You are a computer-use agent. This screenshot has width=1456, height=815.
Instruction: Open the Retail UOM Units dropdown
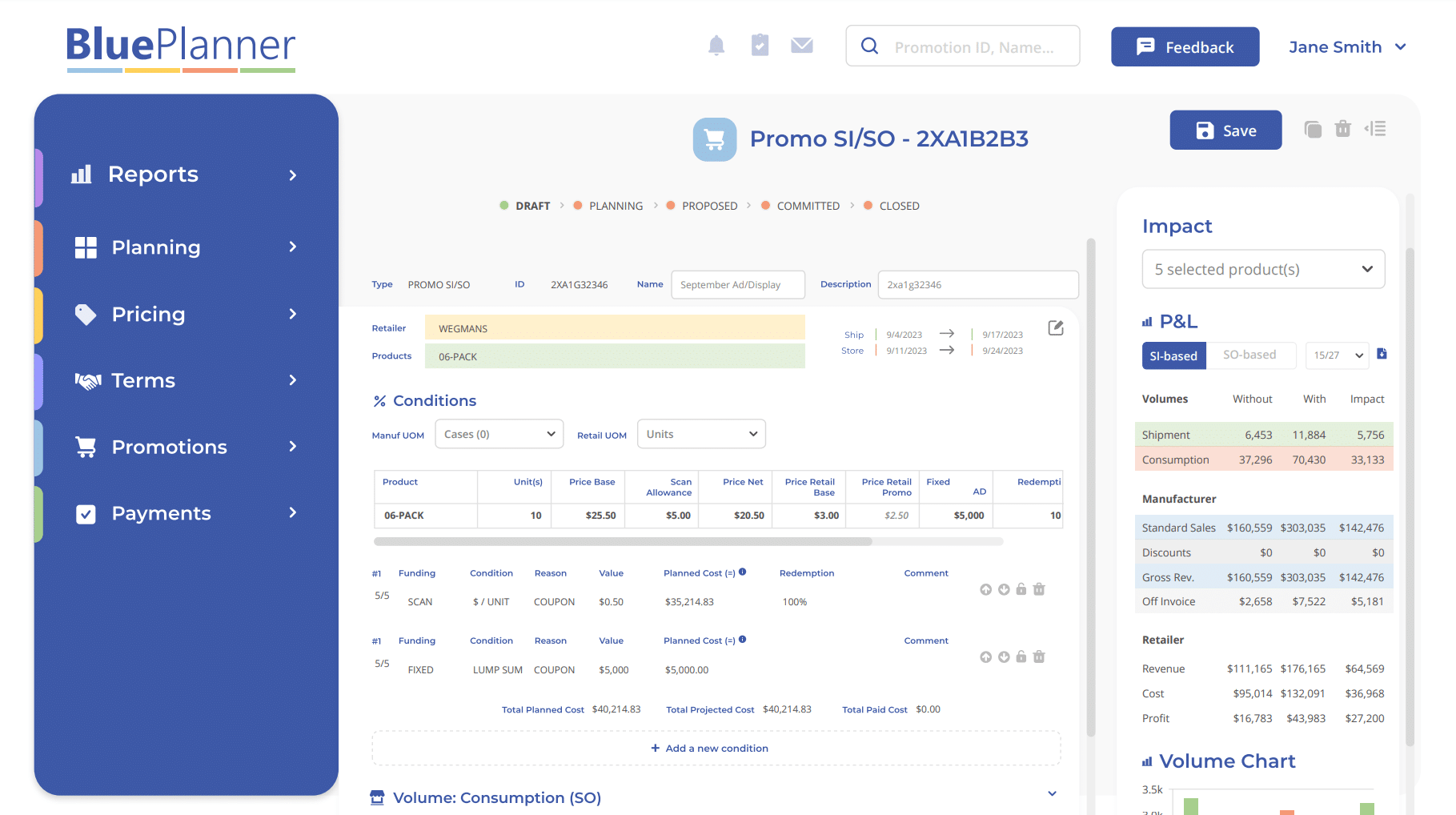[x=701, y=434]
